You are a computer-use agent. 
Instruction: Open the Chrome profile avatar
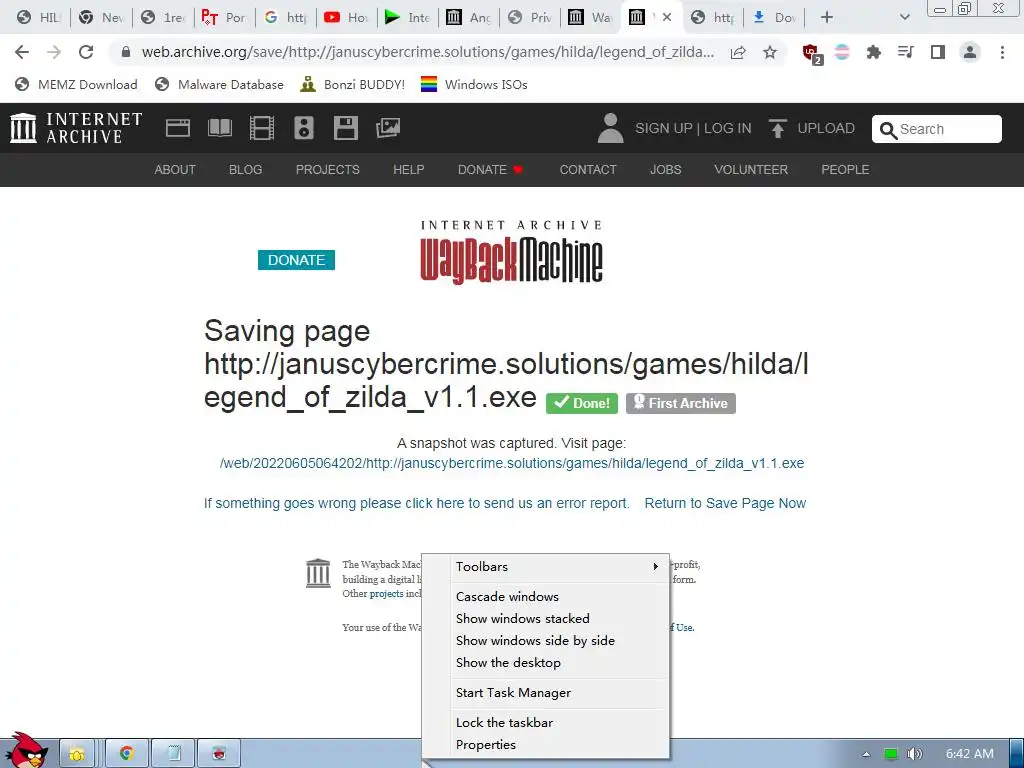pos(970,52)
